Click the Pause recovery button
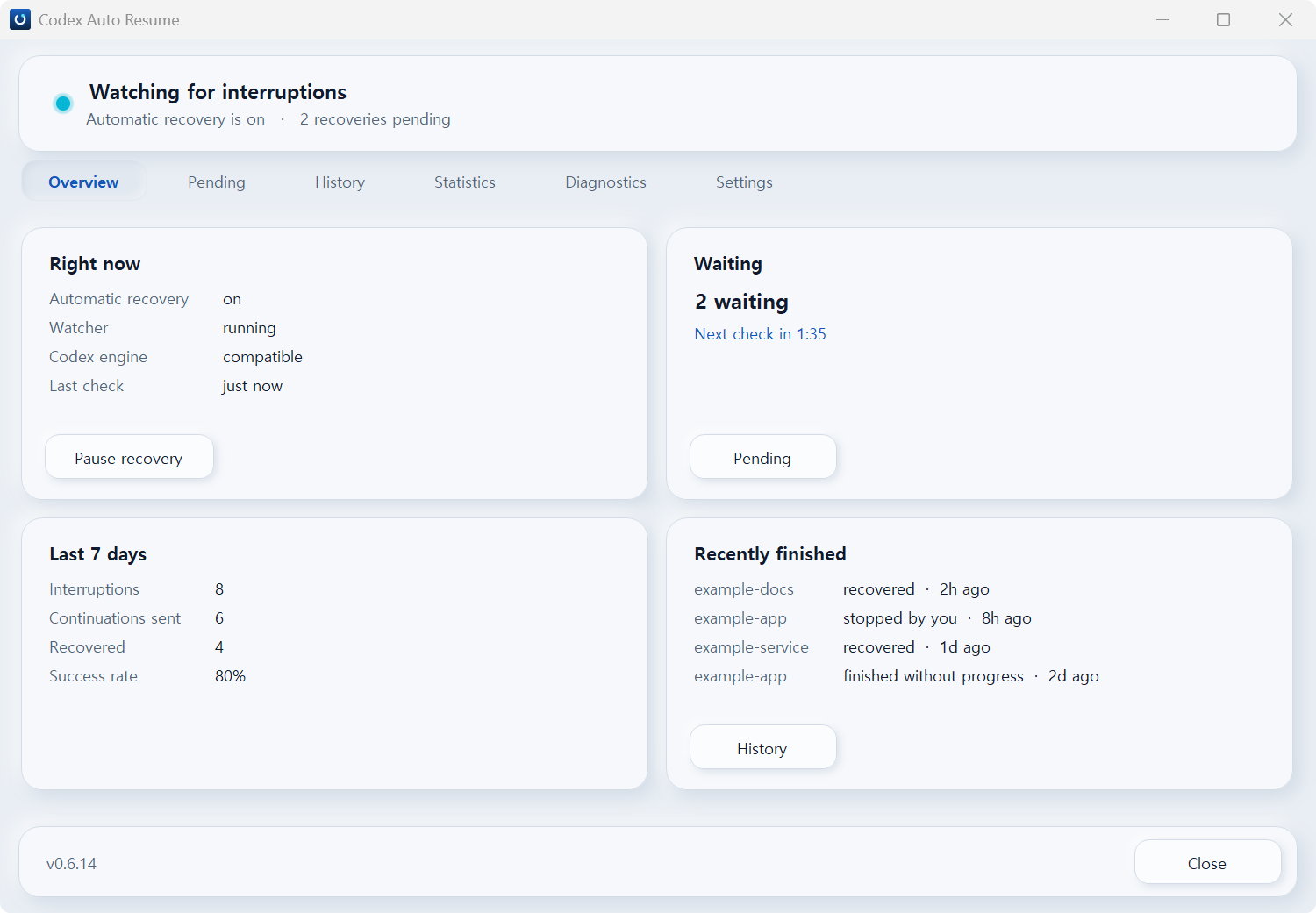The image size is (1316, 913). tap(129, 457)
